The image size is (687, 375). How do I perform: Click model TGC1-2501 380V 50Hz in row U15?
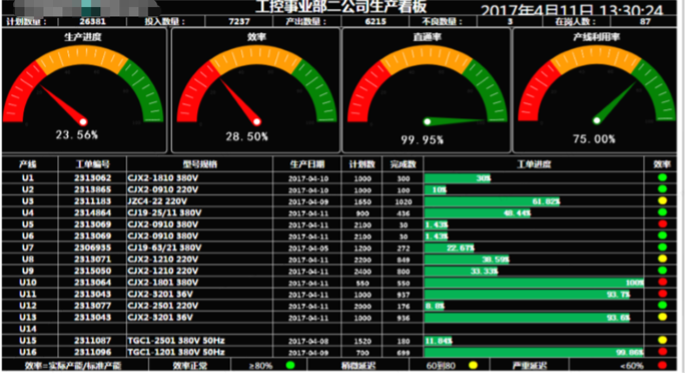point(176,340)
